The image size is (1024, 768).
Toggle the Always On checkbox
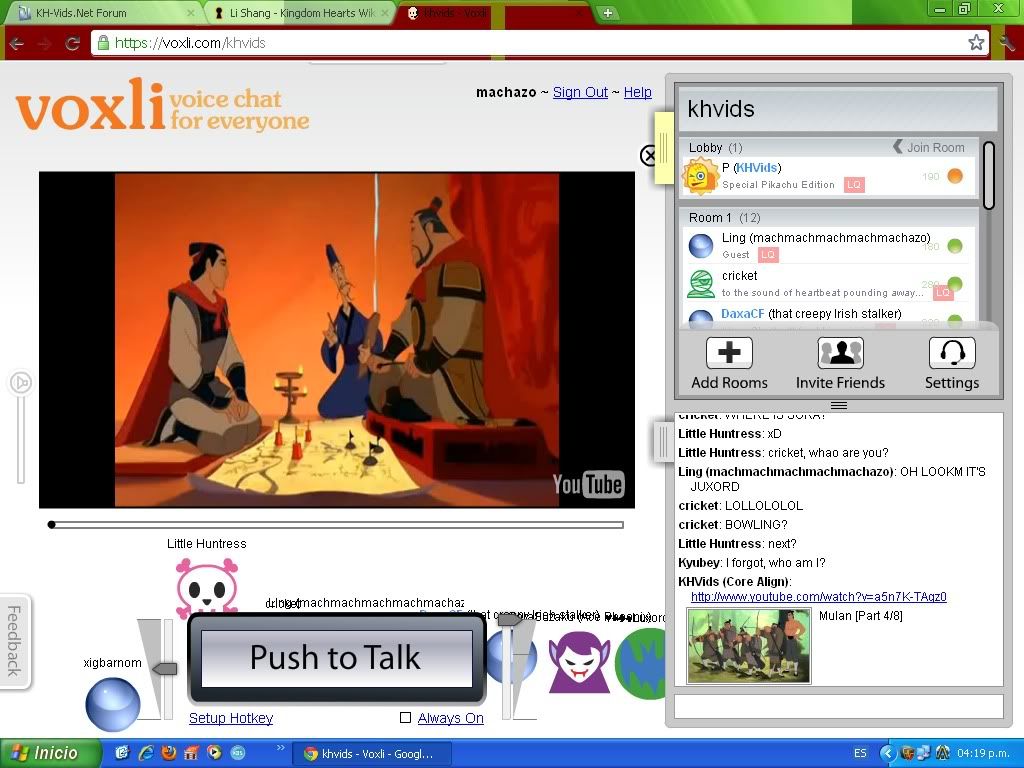pyautogui.click(x=405, y=718)
